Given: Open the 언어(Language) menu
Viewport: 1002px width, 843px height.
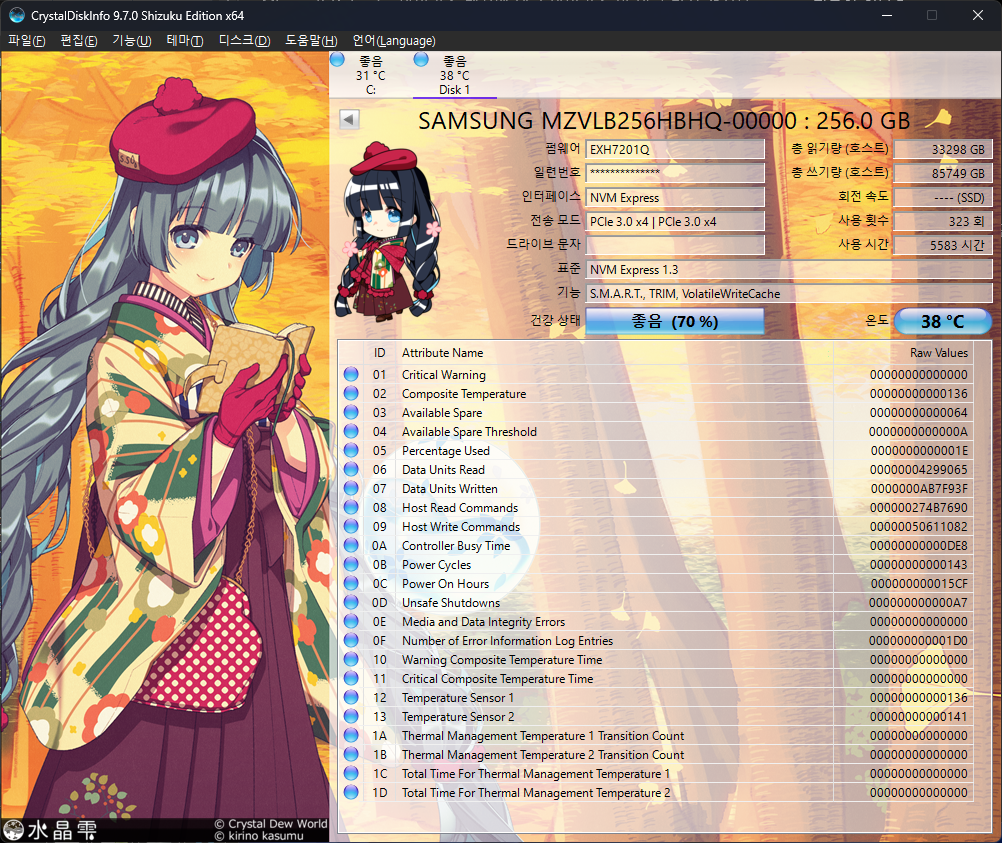Looking at the screenshot, I should [x=394, y=40].
